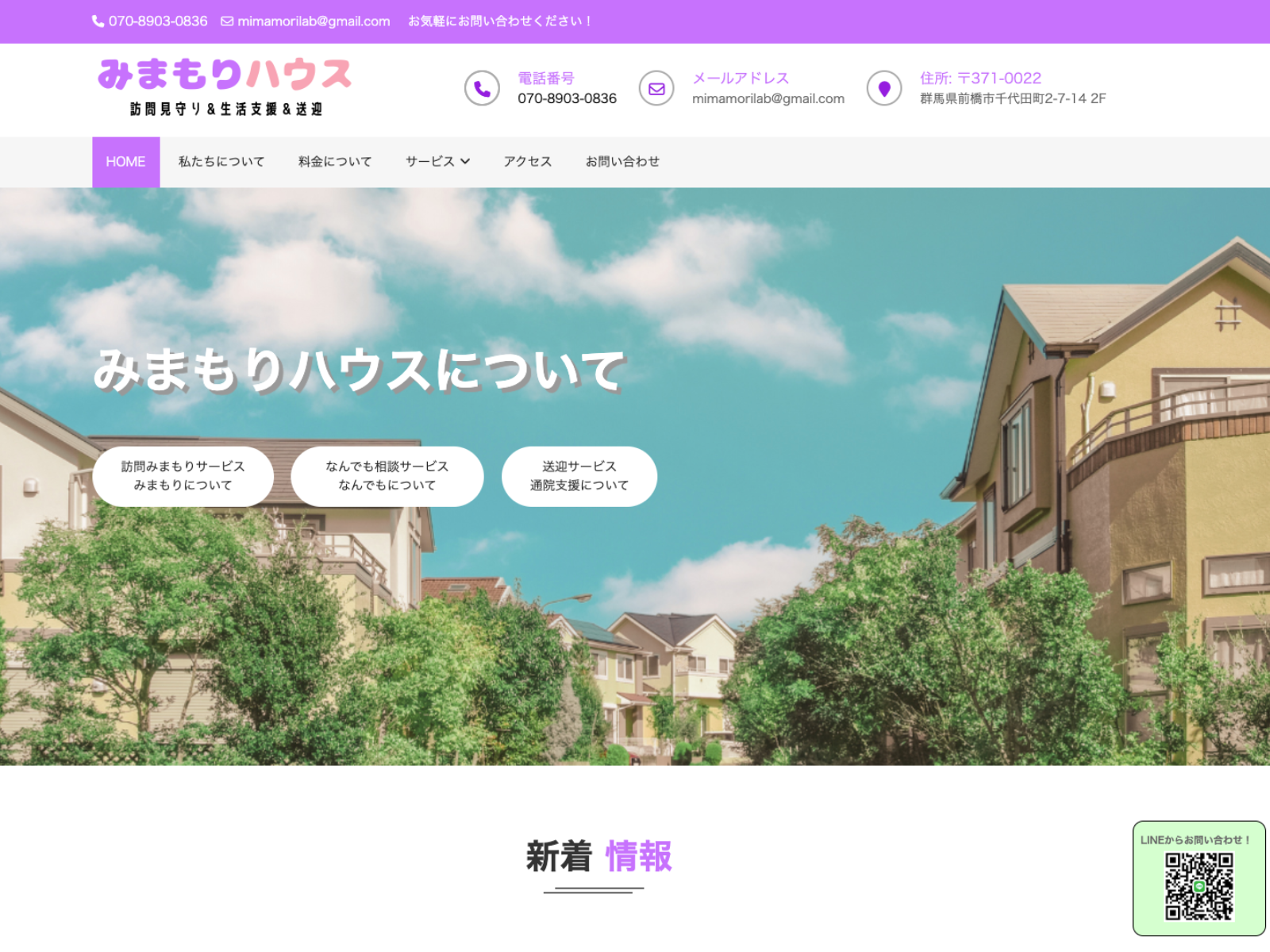1270x952 pixels.
Task: Click the mail envelope icon beside メールアドレス
Action: [x=657, y=88]
